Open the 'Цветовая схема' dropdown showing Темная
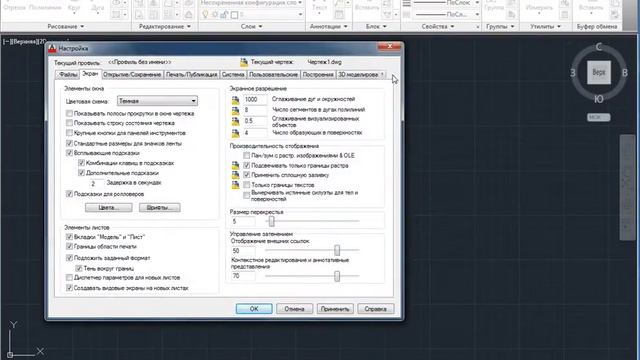The image size is (640, 360). pos(157,101)
